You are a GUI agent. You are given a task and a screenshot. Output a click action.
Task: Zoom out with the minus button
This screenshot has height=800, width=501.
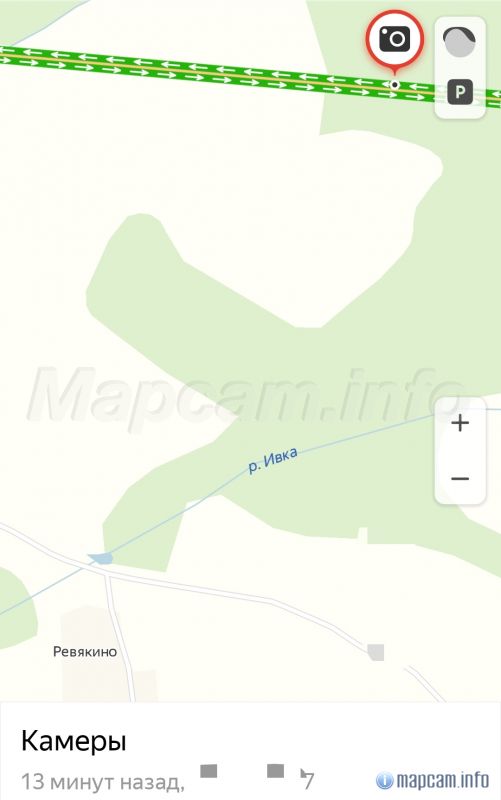[x=460, y=479]
